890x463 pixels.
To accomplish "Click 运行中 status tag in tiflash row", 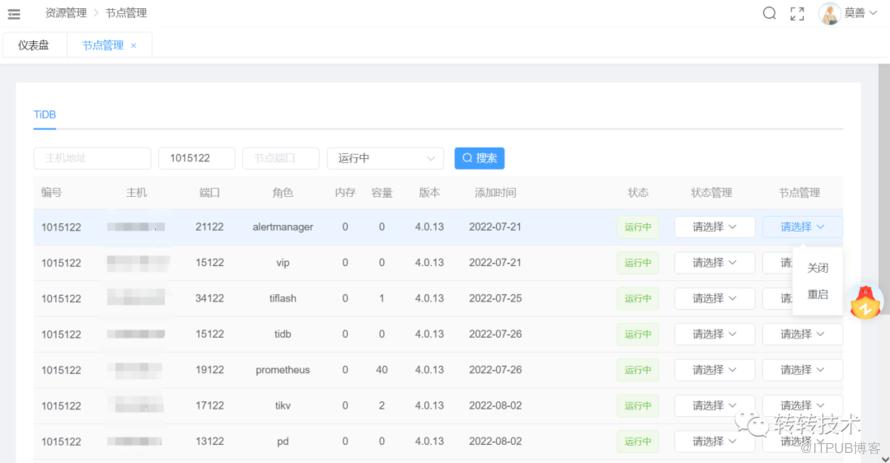I will pos(638,298).
